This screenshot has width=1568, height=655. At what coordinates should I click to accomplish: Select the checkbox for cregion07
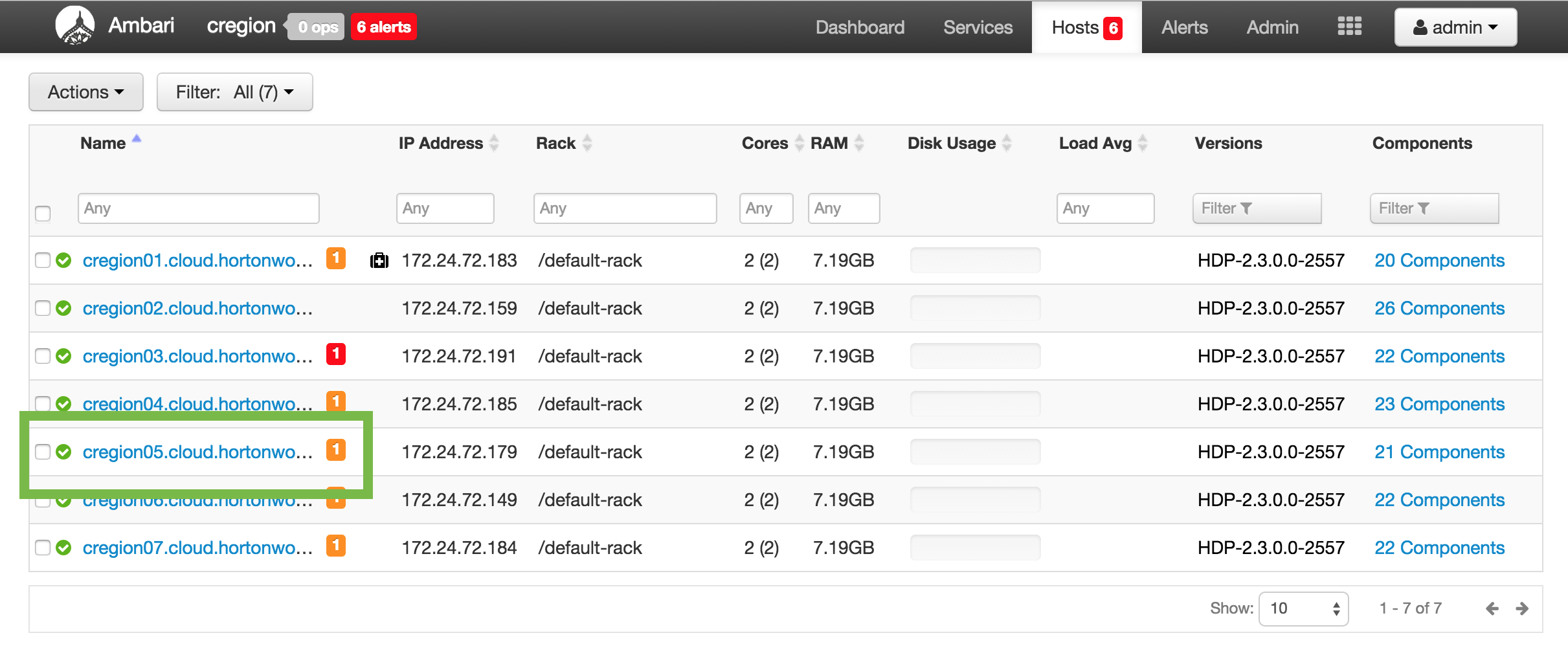click(x=42, y=547)
